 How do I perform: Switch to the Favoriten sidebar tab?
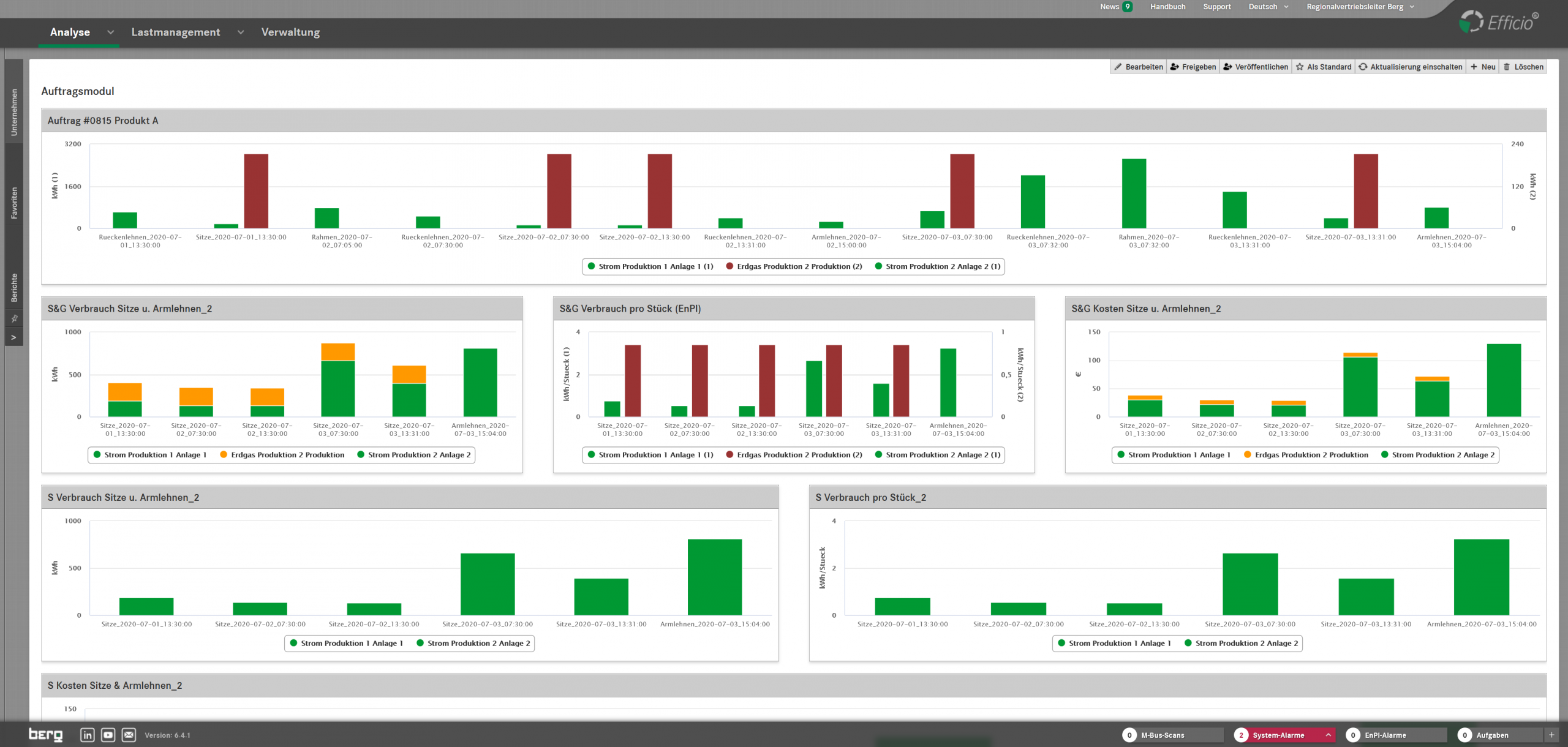[x=14, y=203]
